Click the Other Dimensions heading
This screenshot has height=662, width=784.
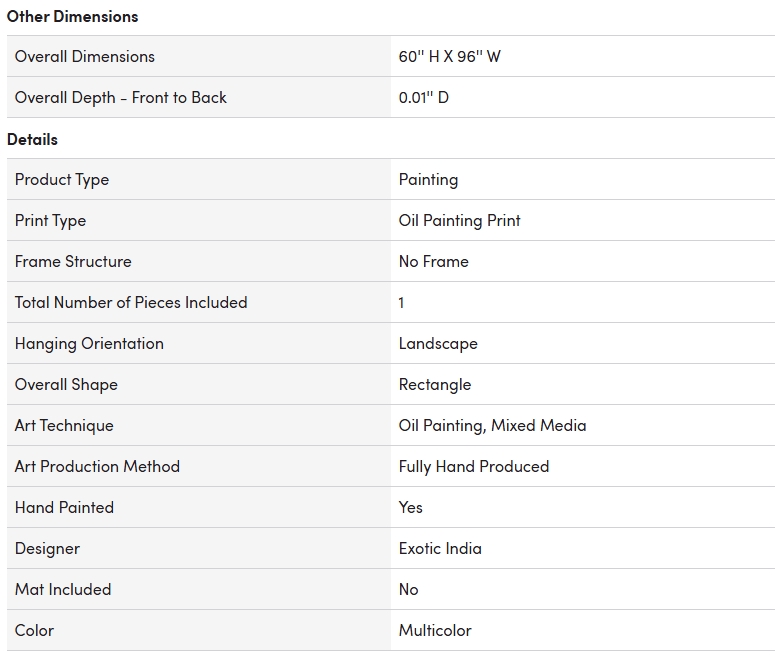[x=72, y=16]
